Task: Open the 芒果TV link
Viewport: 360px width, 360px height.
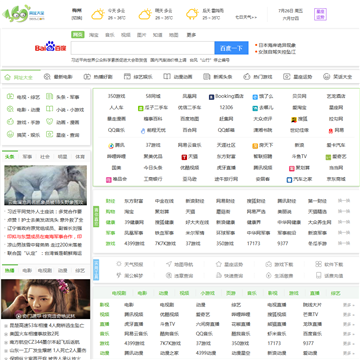Action: click(x=310, y=314)
